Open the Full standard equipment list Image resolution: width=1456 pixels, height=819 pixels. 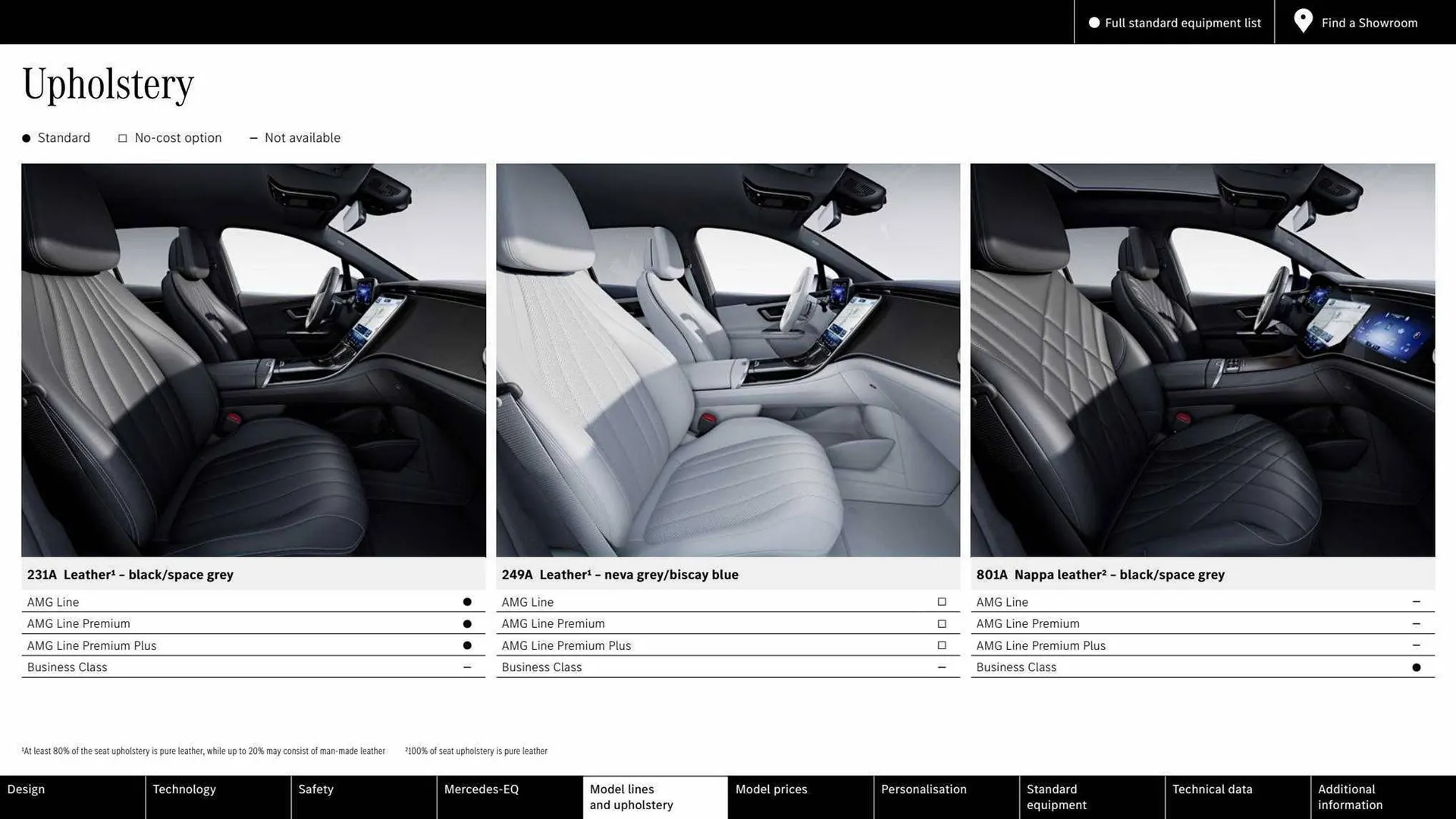1183,23
